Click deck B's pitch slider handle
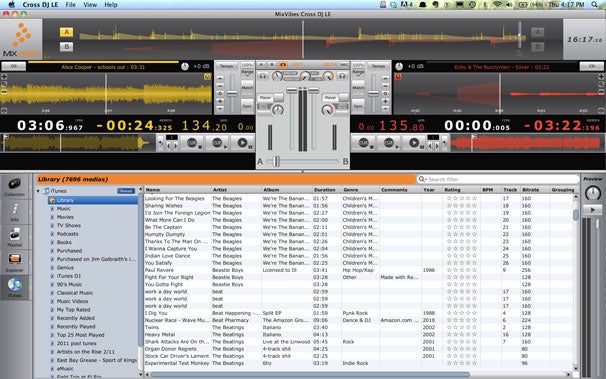The image size is (606, 379). click(x=373, y=93)
